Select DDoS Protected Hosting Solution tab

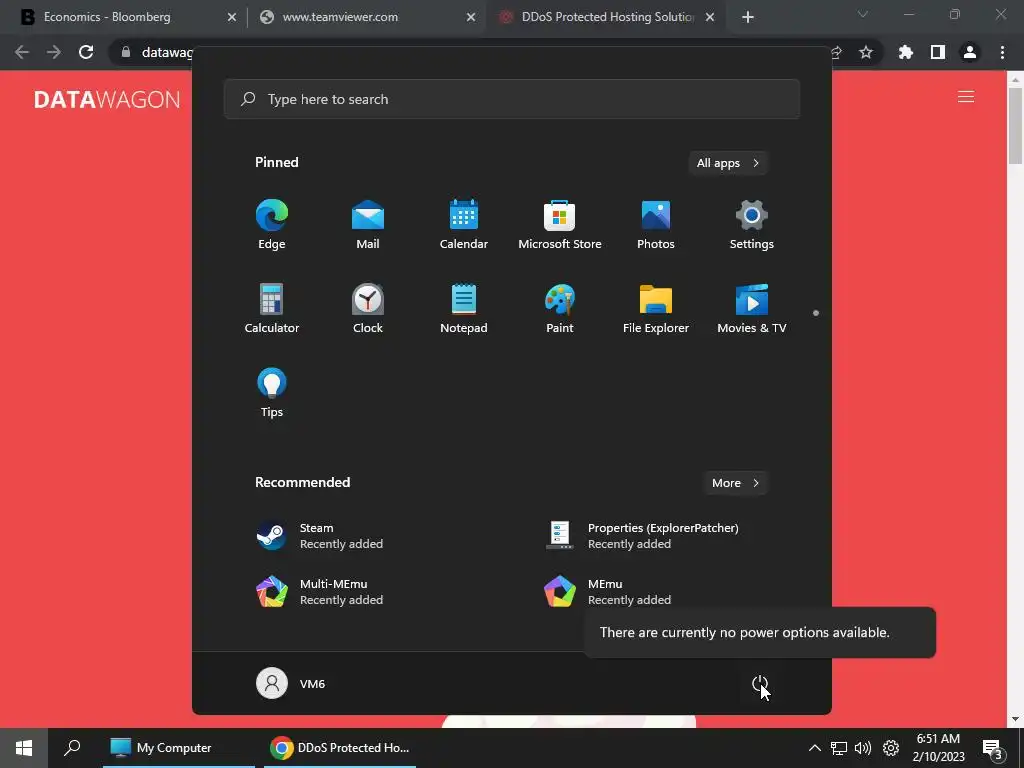pyautogui.click(x=607, y=17)
